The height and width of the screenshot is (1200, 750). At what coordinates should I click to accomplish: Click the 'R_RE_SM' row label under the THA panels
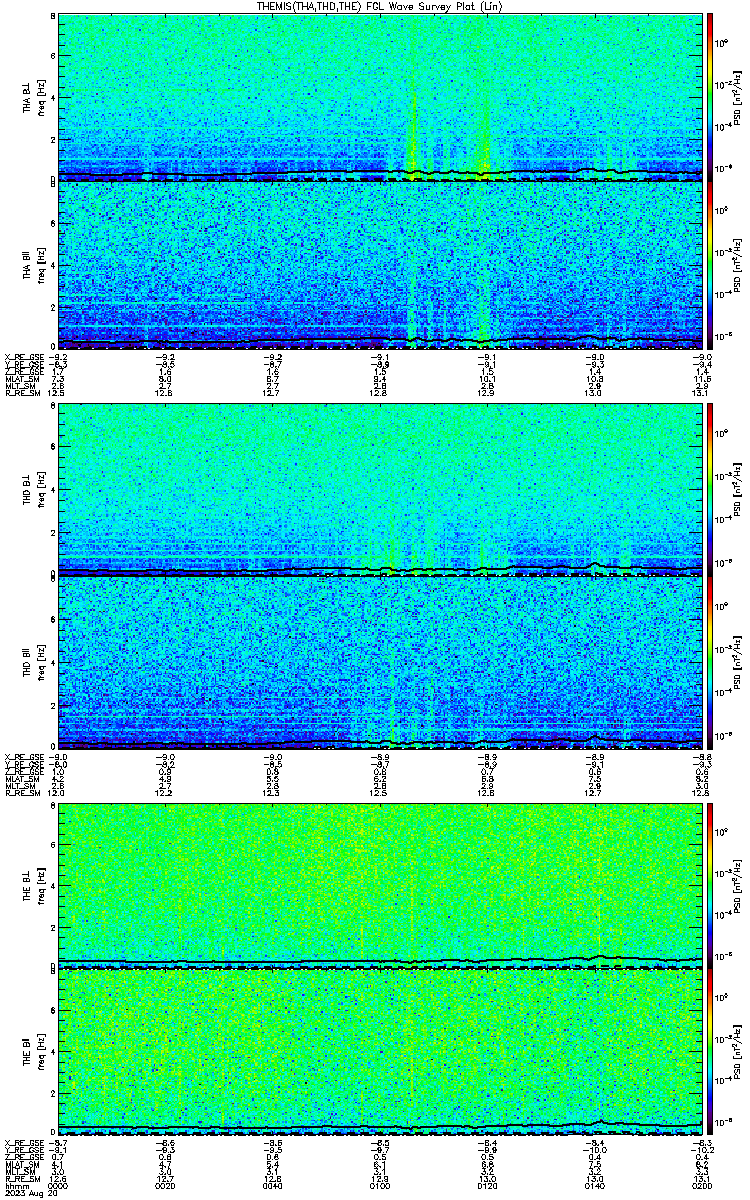pyautogui.click(x=21, y=393)
